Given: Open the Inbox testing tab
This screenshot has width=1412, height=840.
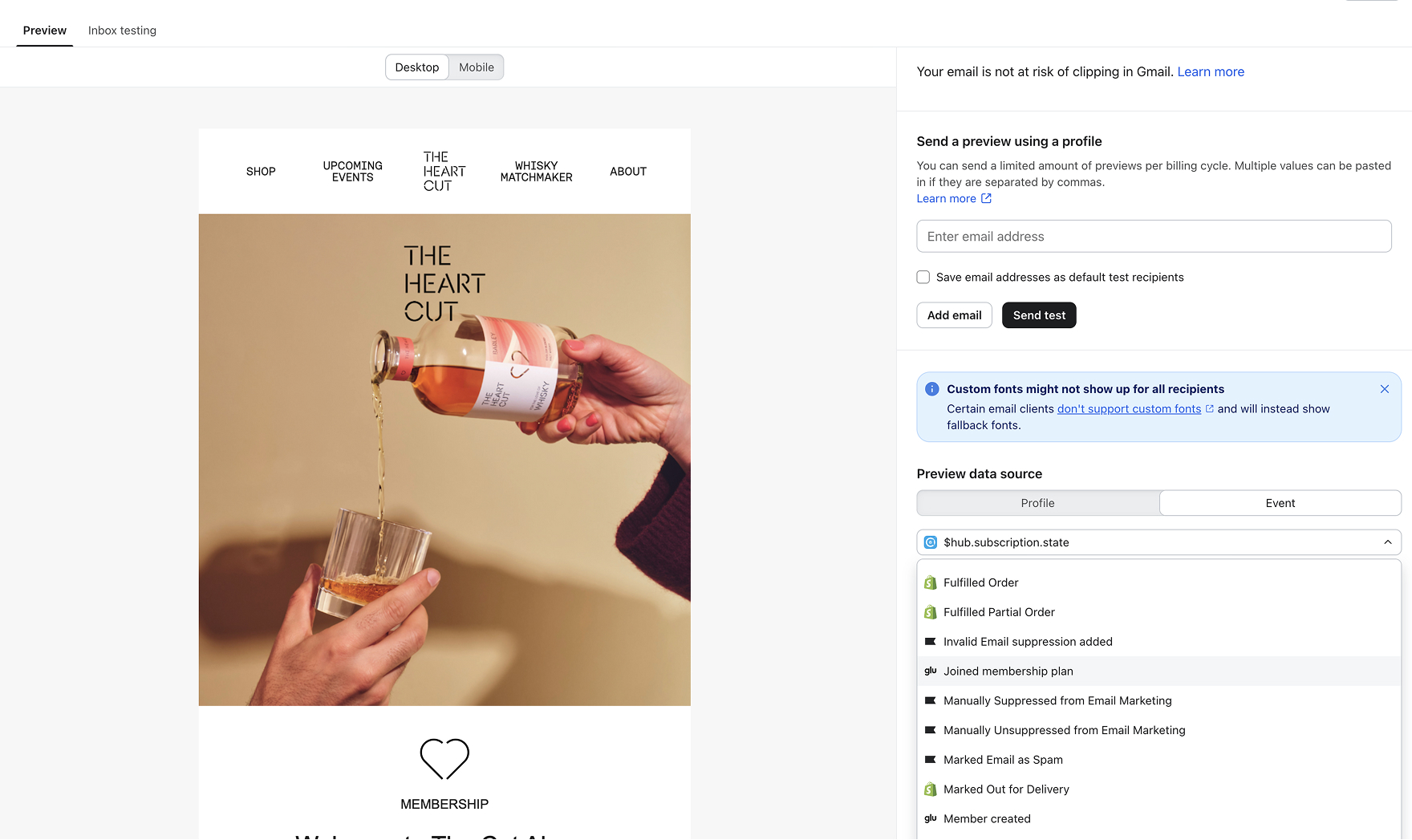Looking at the screenshot, I should (122, 30).
